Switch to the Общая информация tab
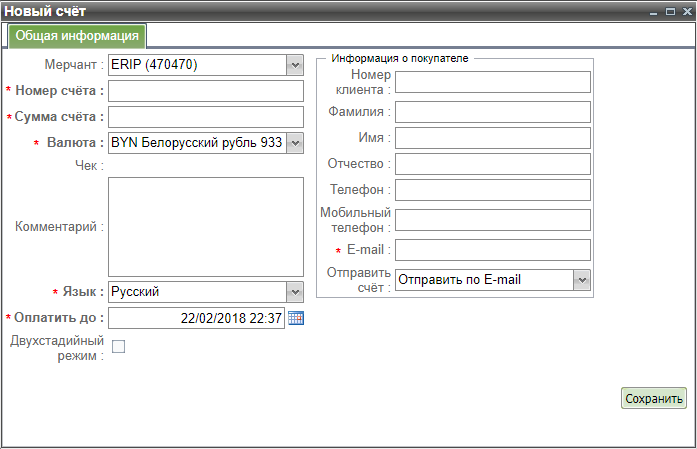The image size is (697, 449). pos(77,36)
